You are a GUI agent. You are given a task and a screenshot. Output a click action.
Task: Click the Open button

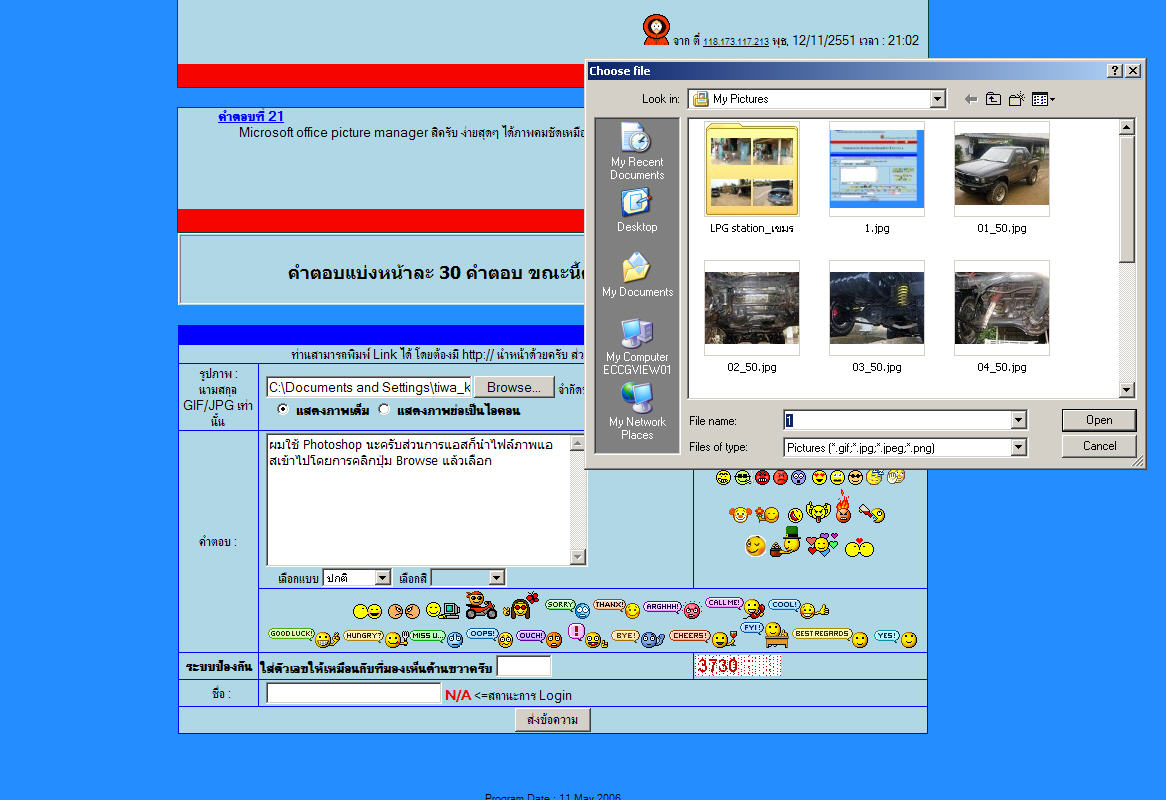[1099, 420]
